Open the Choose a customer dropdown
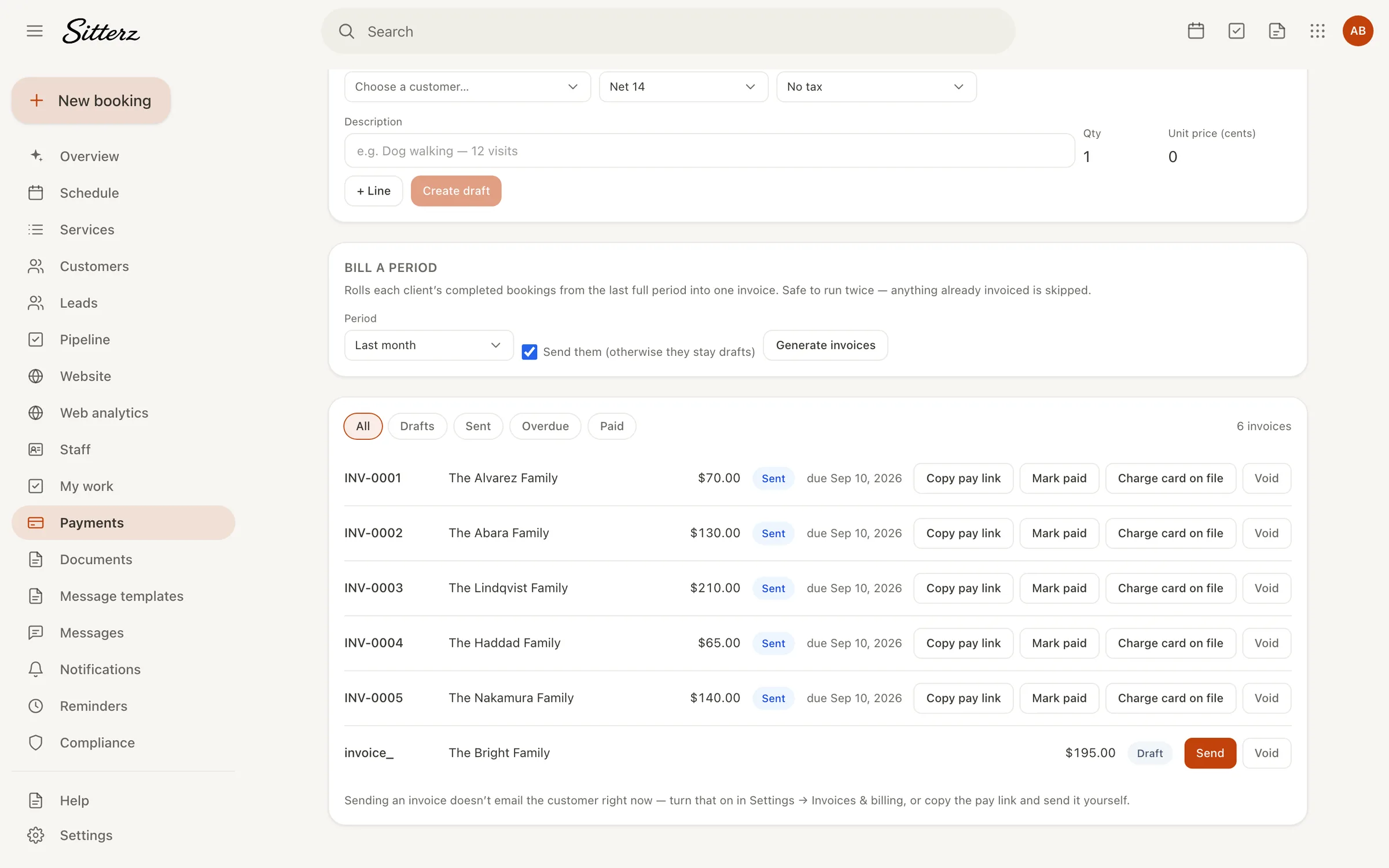 467,87
